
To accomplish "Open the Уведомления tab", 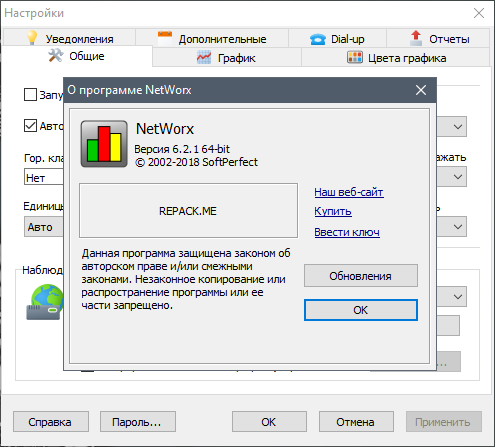I will (70, 38).
